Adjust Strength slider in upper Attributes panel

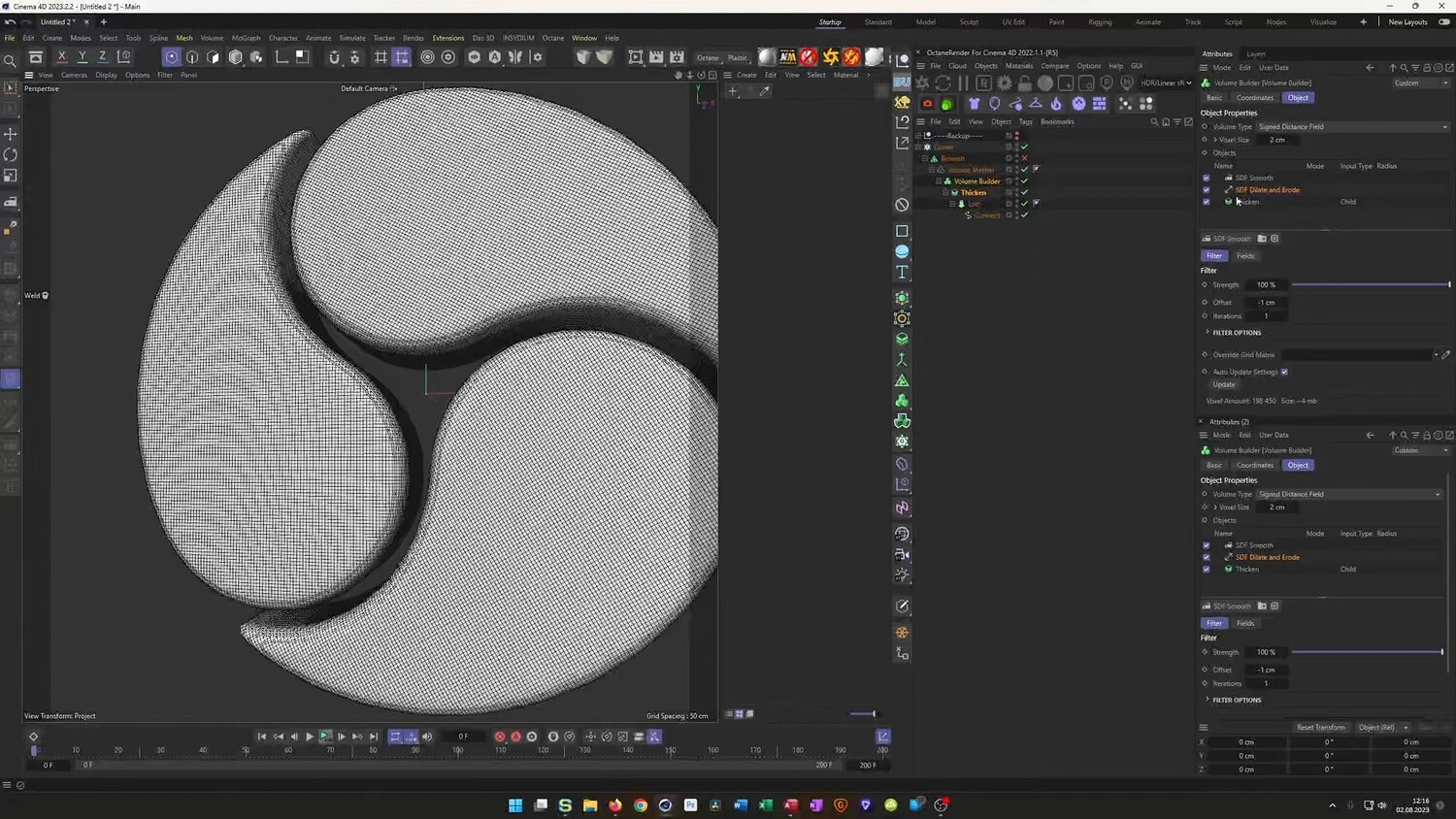coord(1371,285)
